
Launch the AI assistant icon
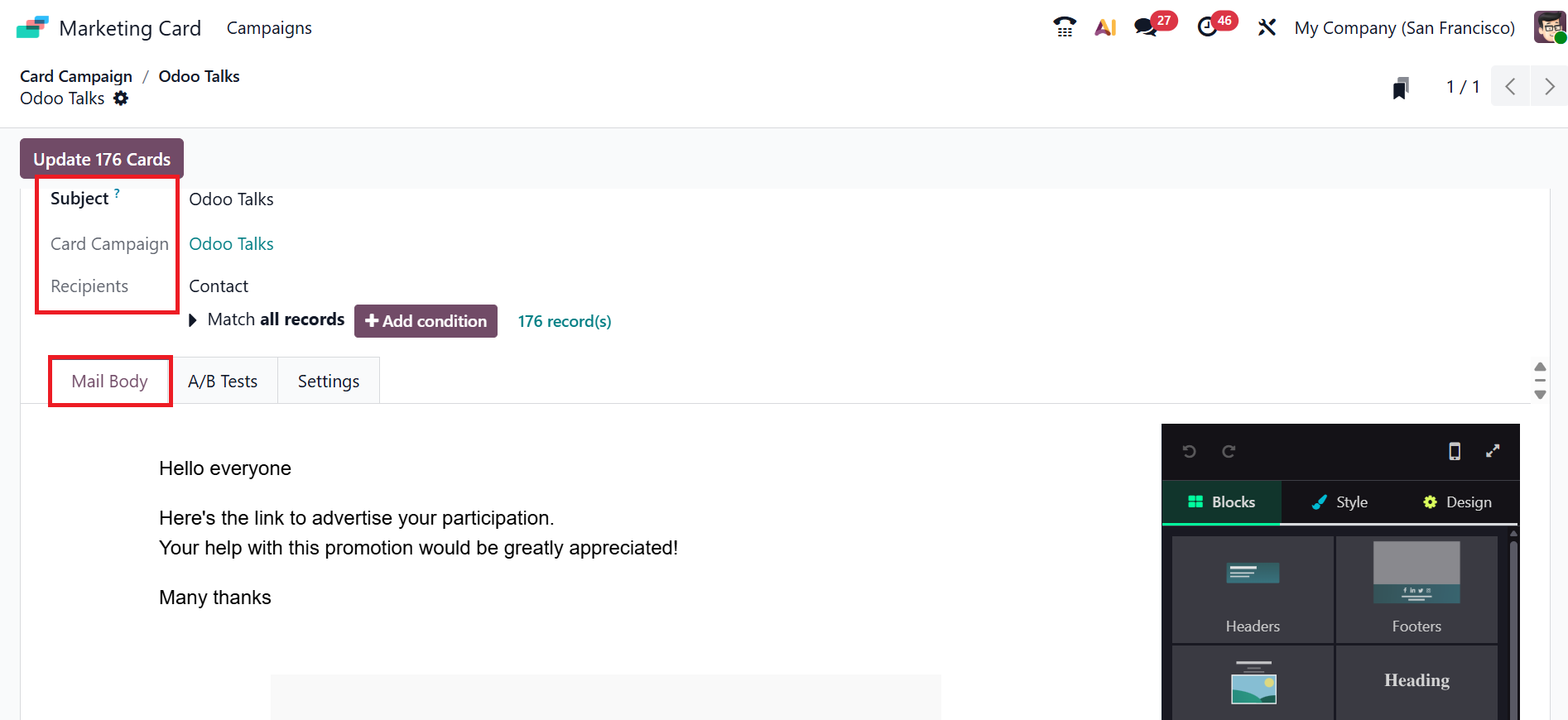coord(1105,27)
